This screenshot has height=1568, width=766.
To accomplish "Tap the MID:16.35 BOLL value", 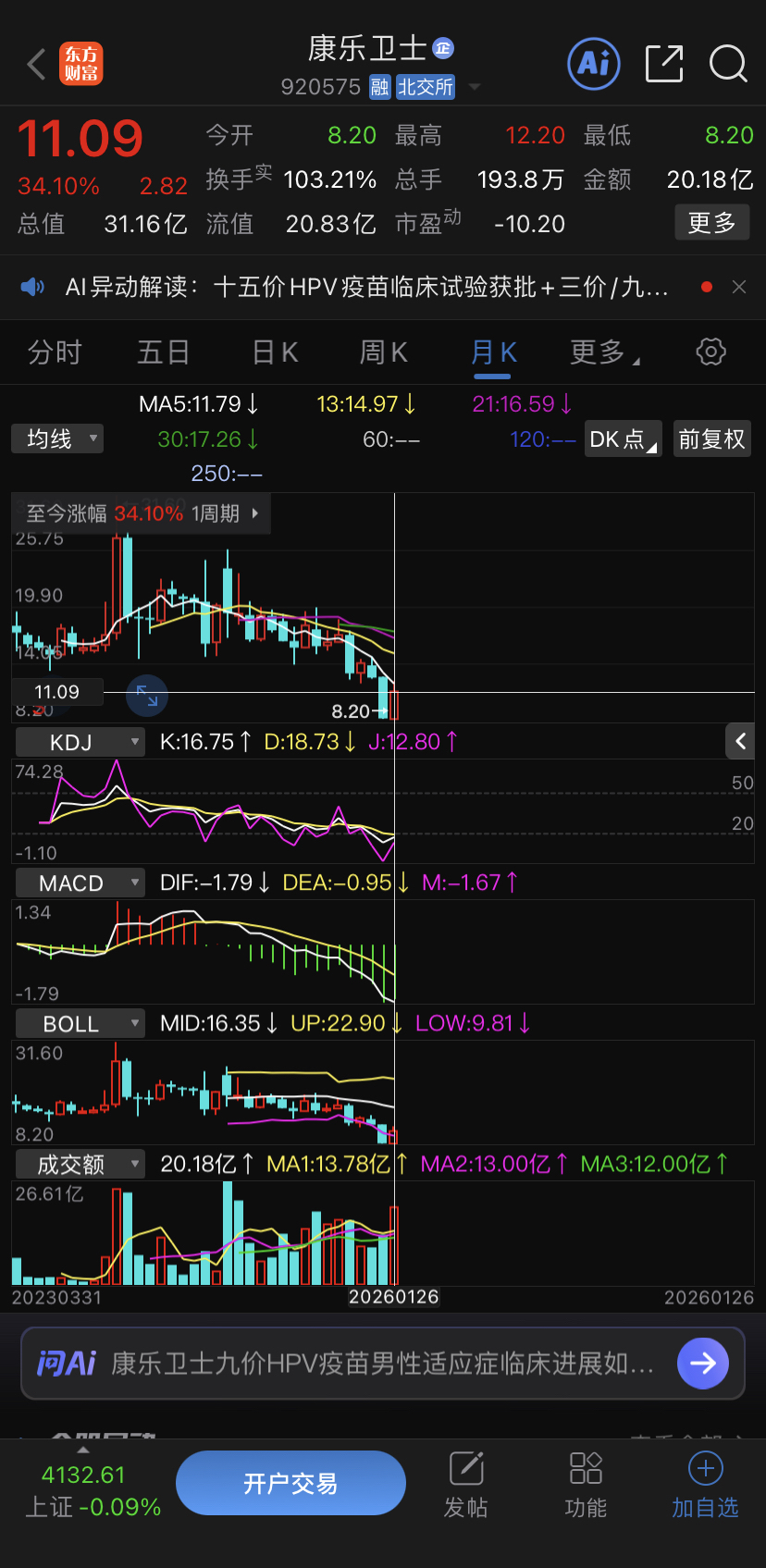I will pyautogui.click(x=219, y=1023).
